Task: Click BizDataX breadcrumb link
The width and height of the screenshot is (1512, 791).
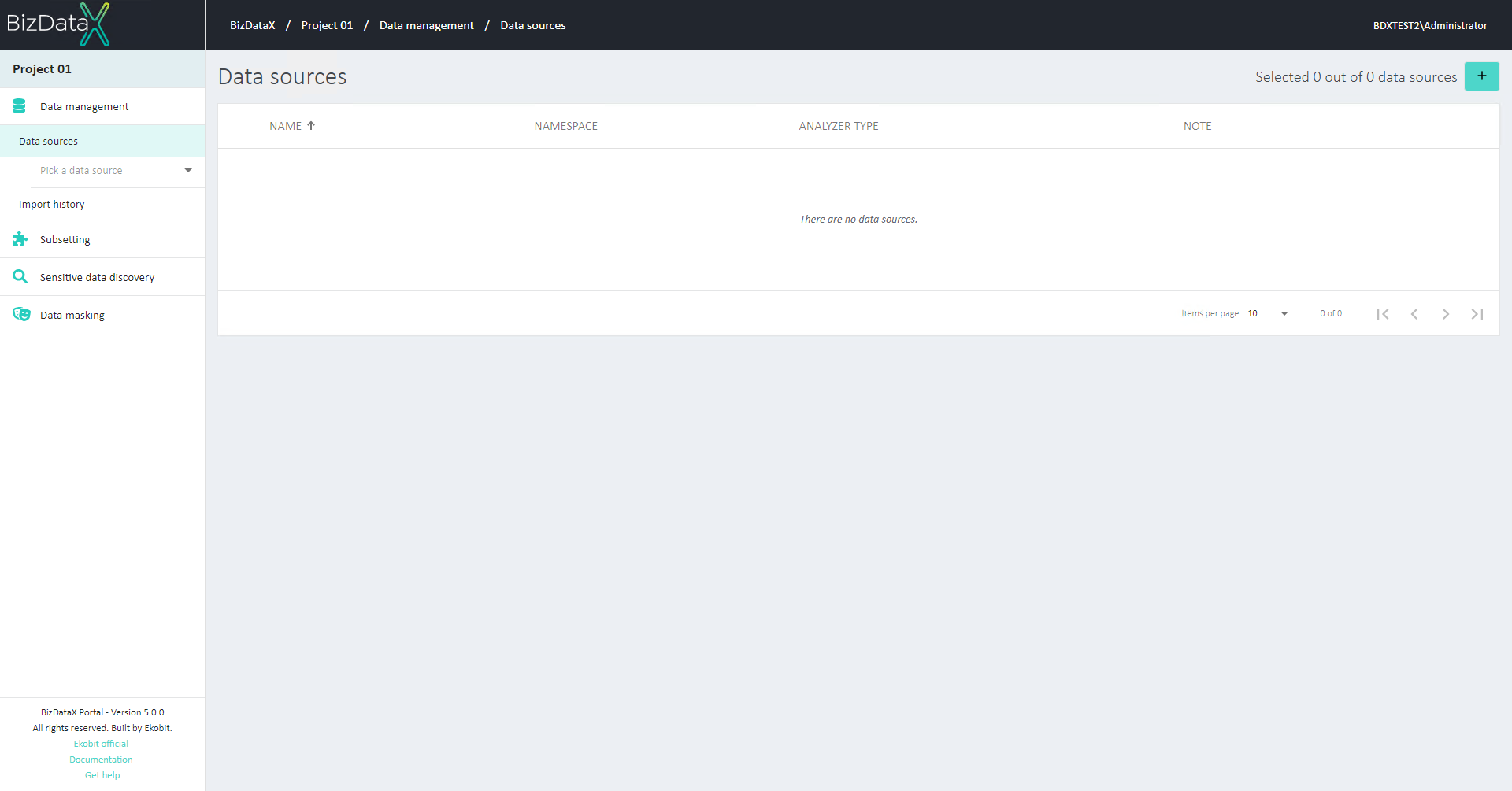Action: pos(253,25)
